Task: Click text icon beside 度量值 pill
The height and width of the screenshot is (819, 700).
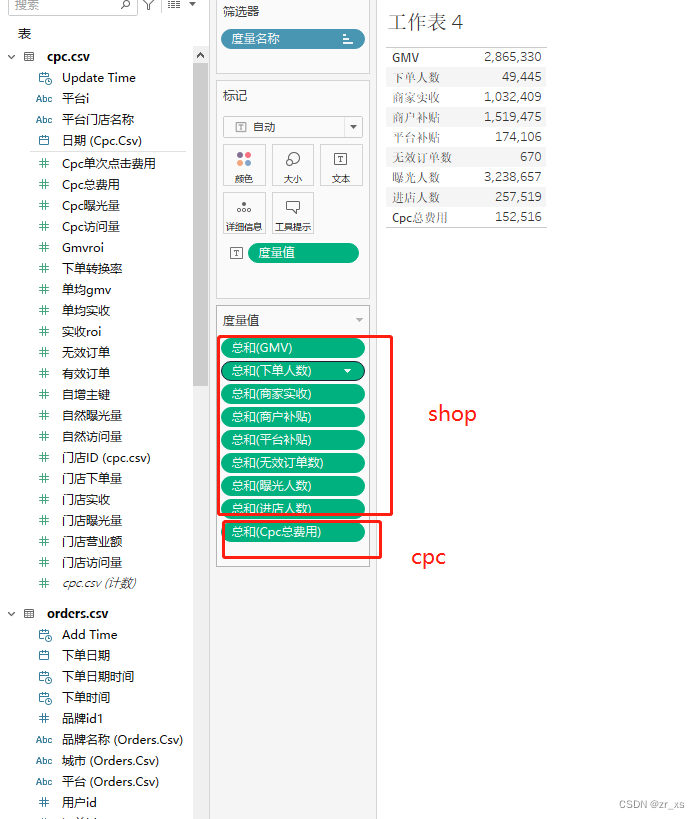Action: 236,253
